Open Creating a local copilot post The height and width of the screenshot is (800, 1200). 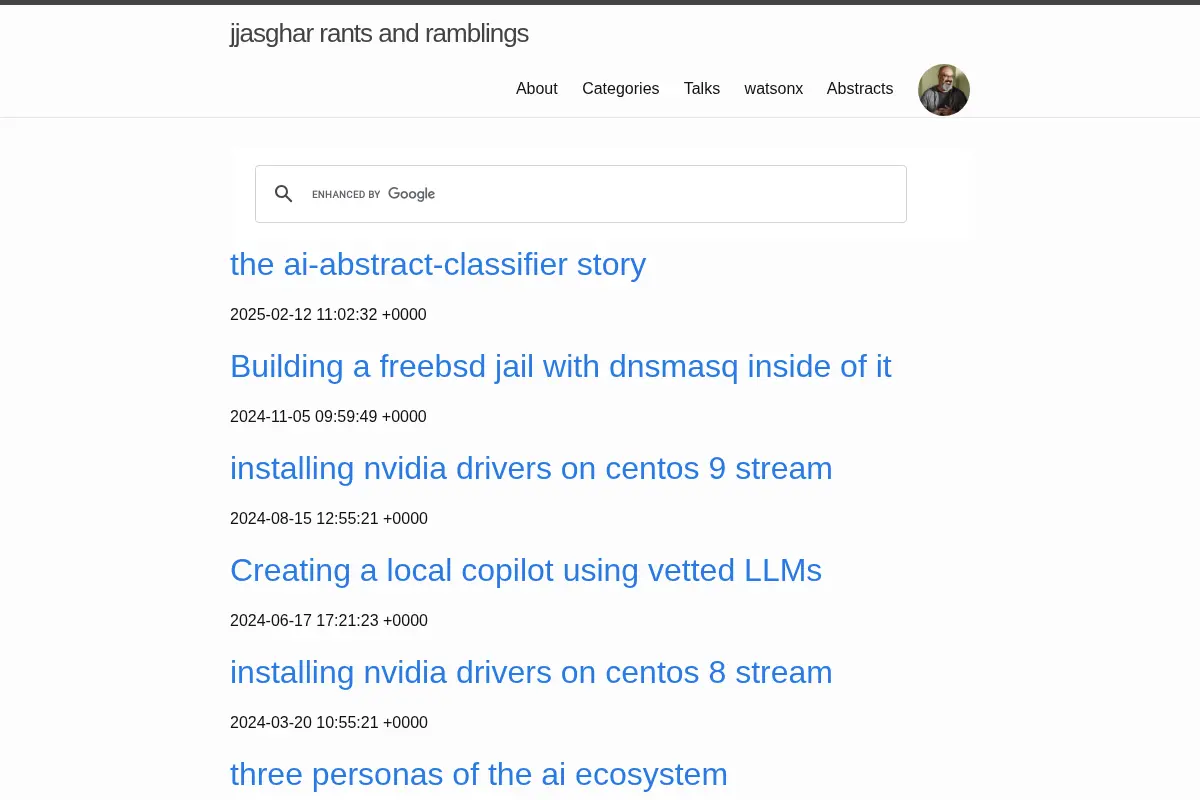pyautogui.click(x=526, y=571)
